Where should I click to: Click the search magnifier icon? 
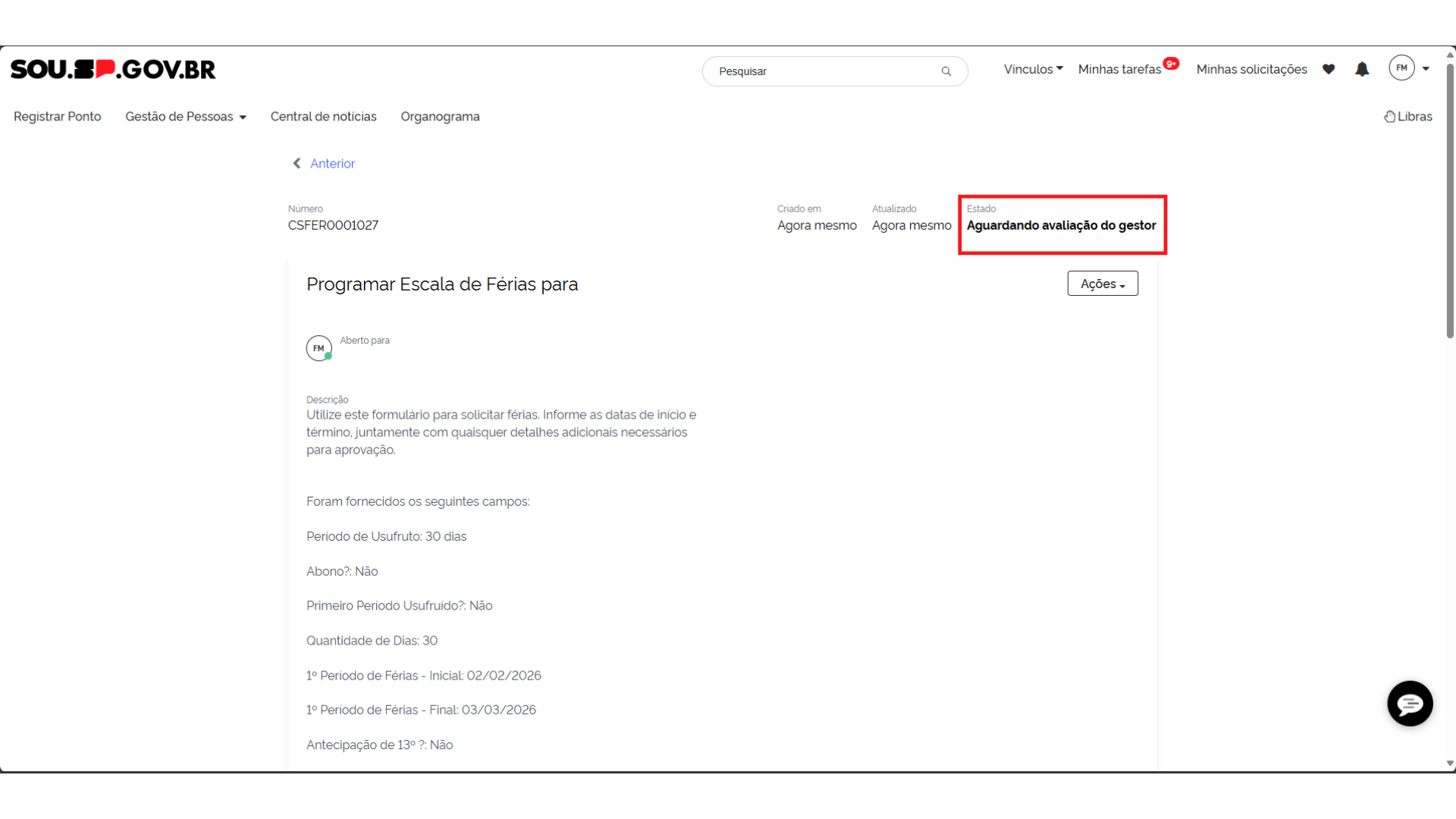(946, 71)
